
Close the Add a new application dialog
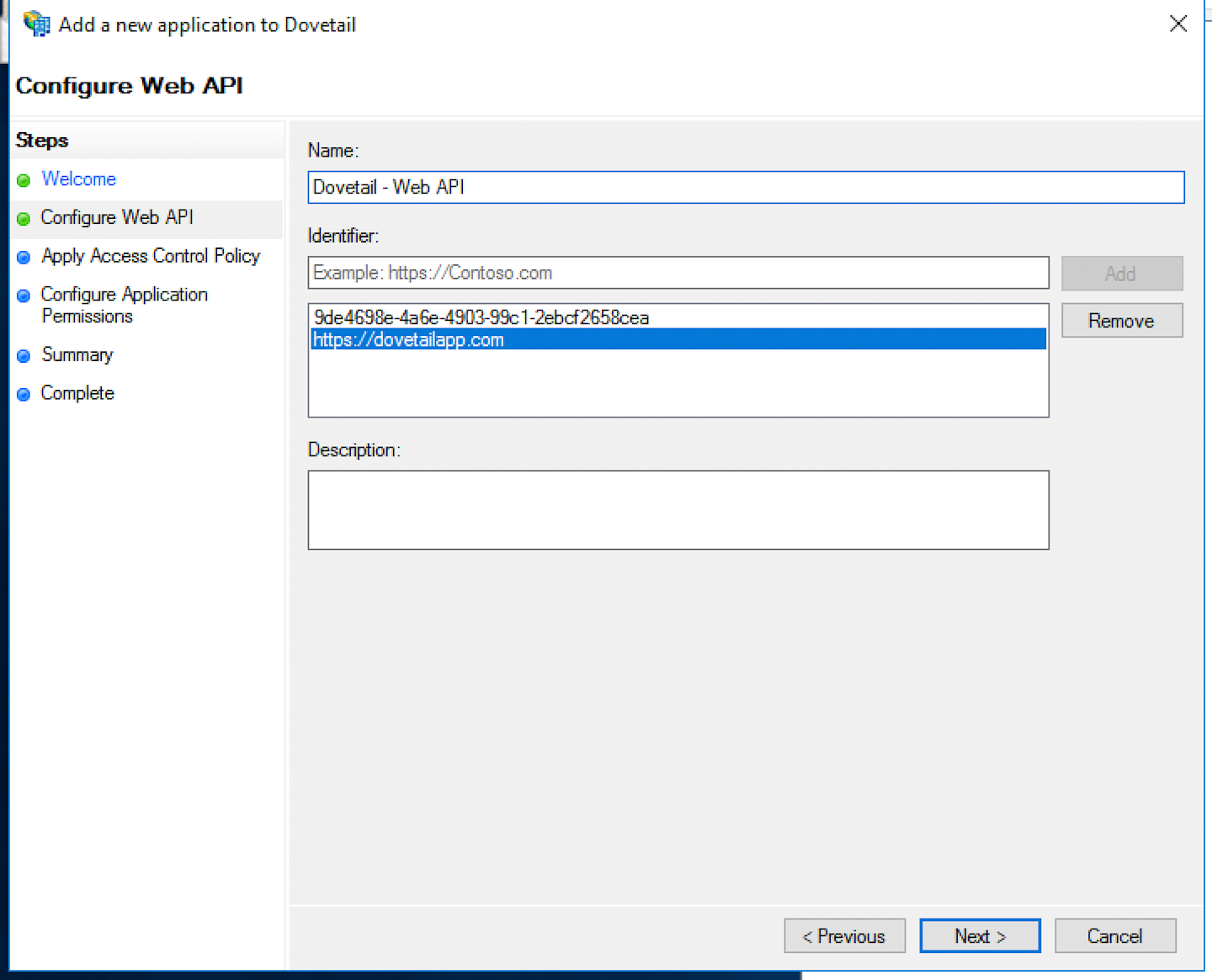tap(1178, 24)
